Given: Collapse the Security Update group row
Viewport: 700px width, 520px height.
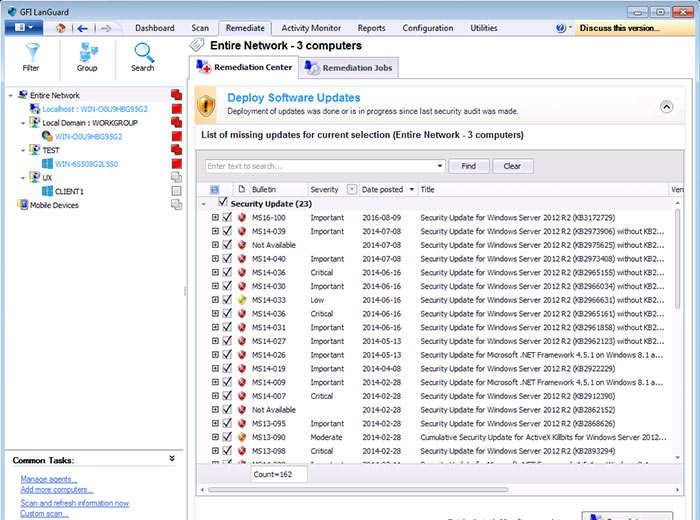Looking at the screenshot, I should pos(204,204).
